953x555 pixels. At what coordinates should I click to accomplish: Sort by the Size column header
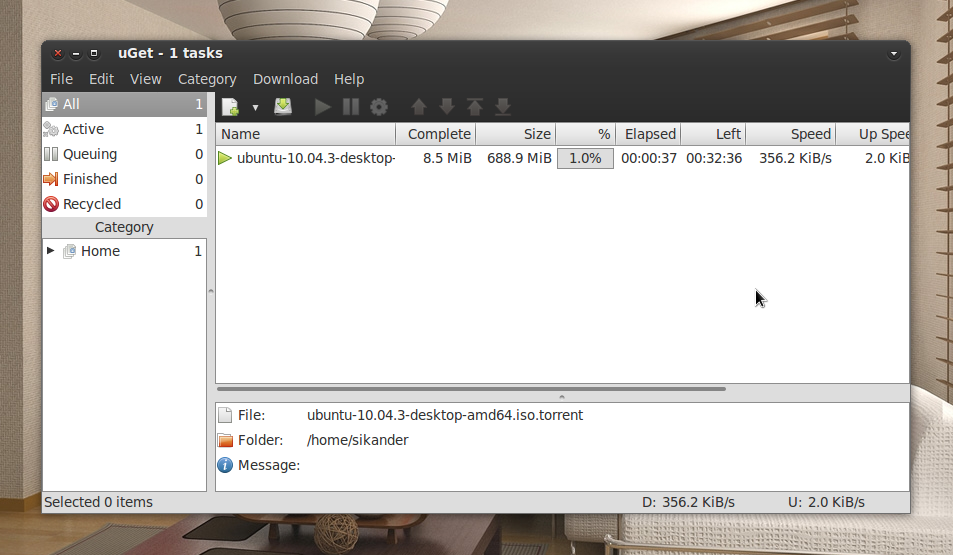click(515, 134)
